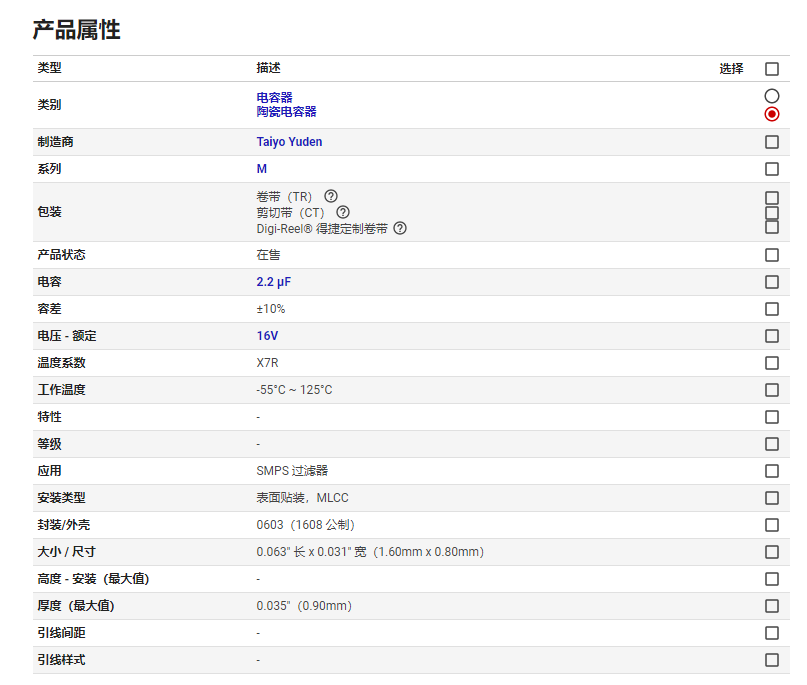The width and height of the screenshot is (807, 685).
Task: Click the 选择 column header label
Action: tap(731, 68)
